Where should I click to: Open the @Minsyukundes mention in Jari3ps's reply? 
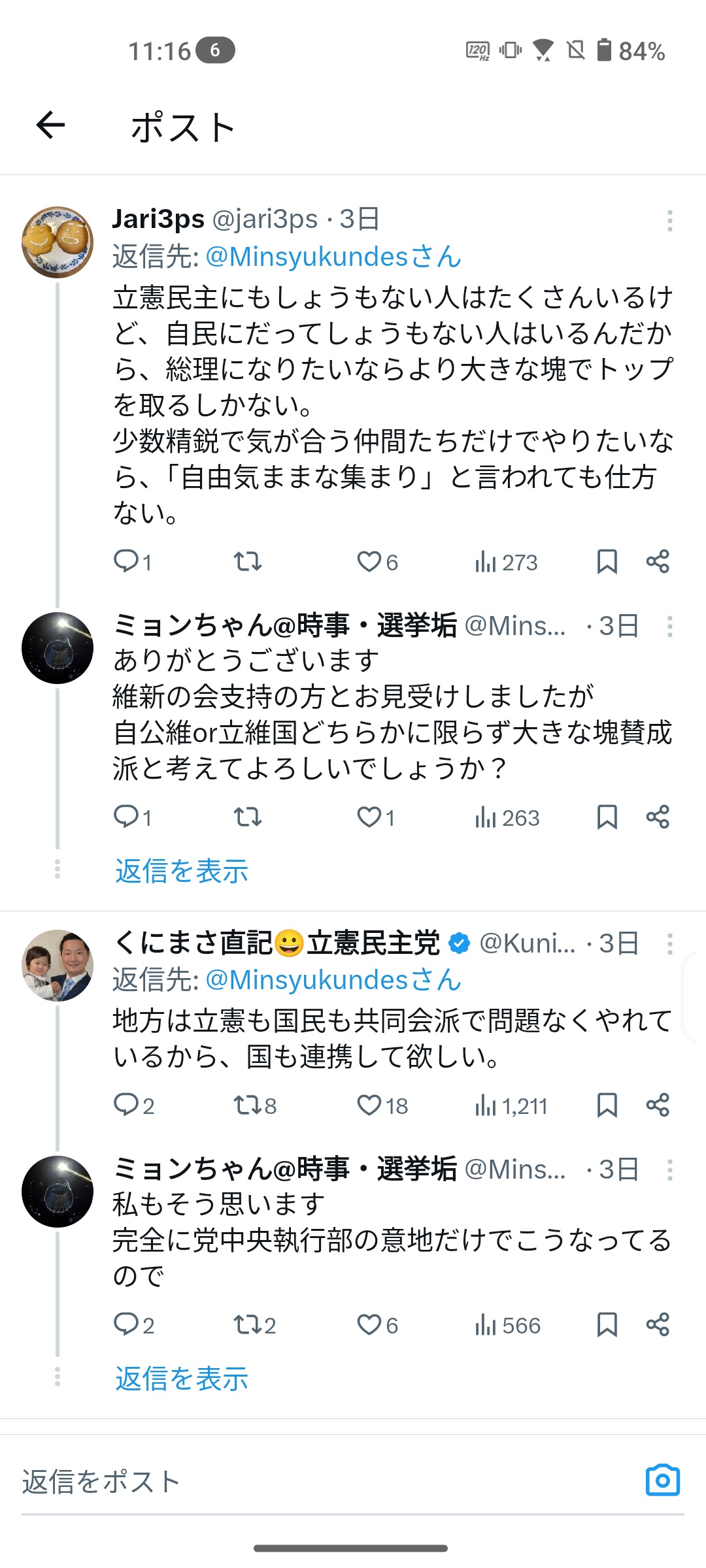pos(333,257)
